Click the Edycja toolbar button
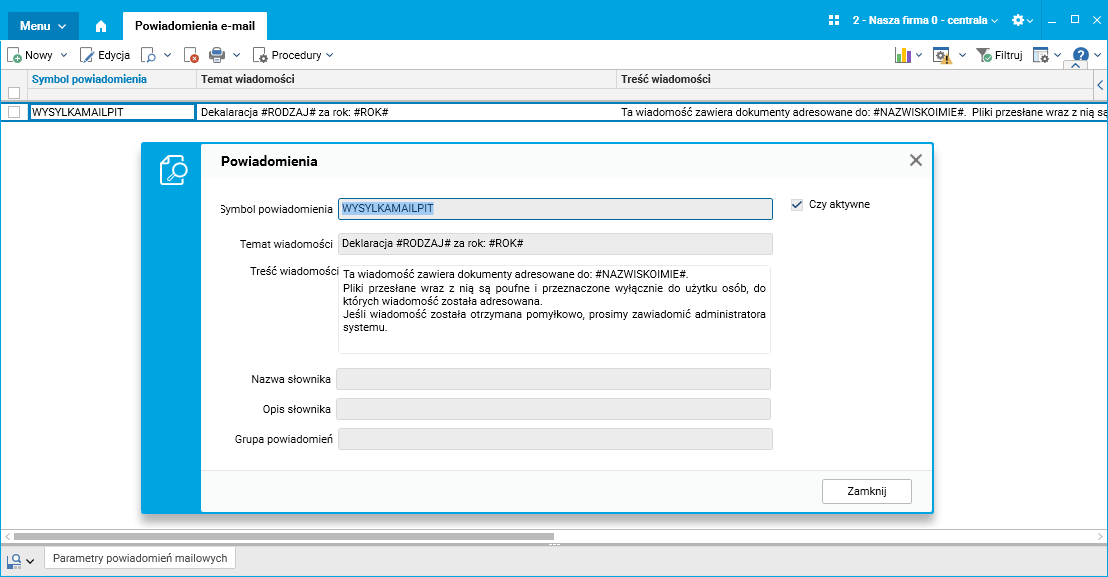1108x577 pixels. pyautogui.click(x=105, y=55)
